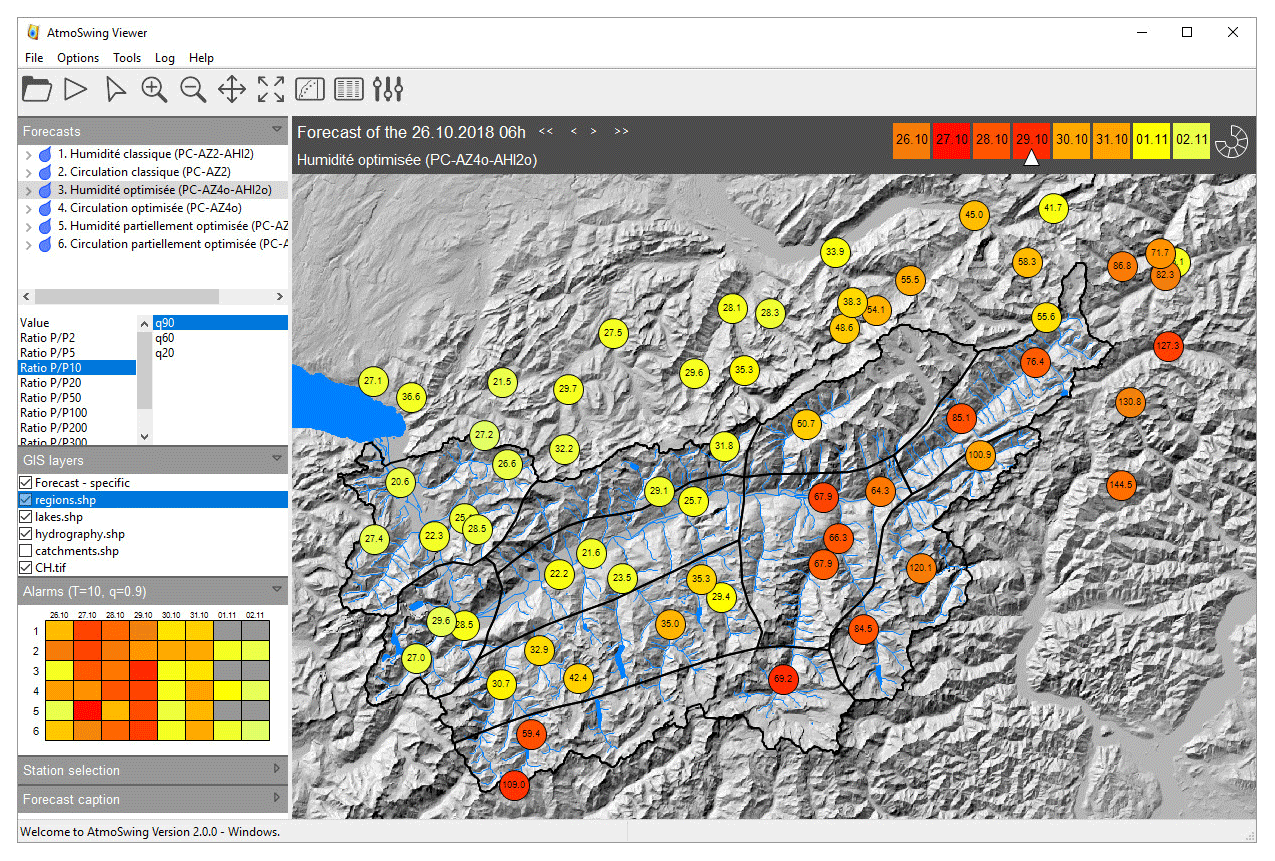The image size is (1275, 861).
Task: Select the 30.10 lead time button
Action: (x=1071, y=140)
